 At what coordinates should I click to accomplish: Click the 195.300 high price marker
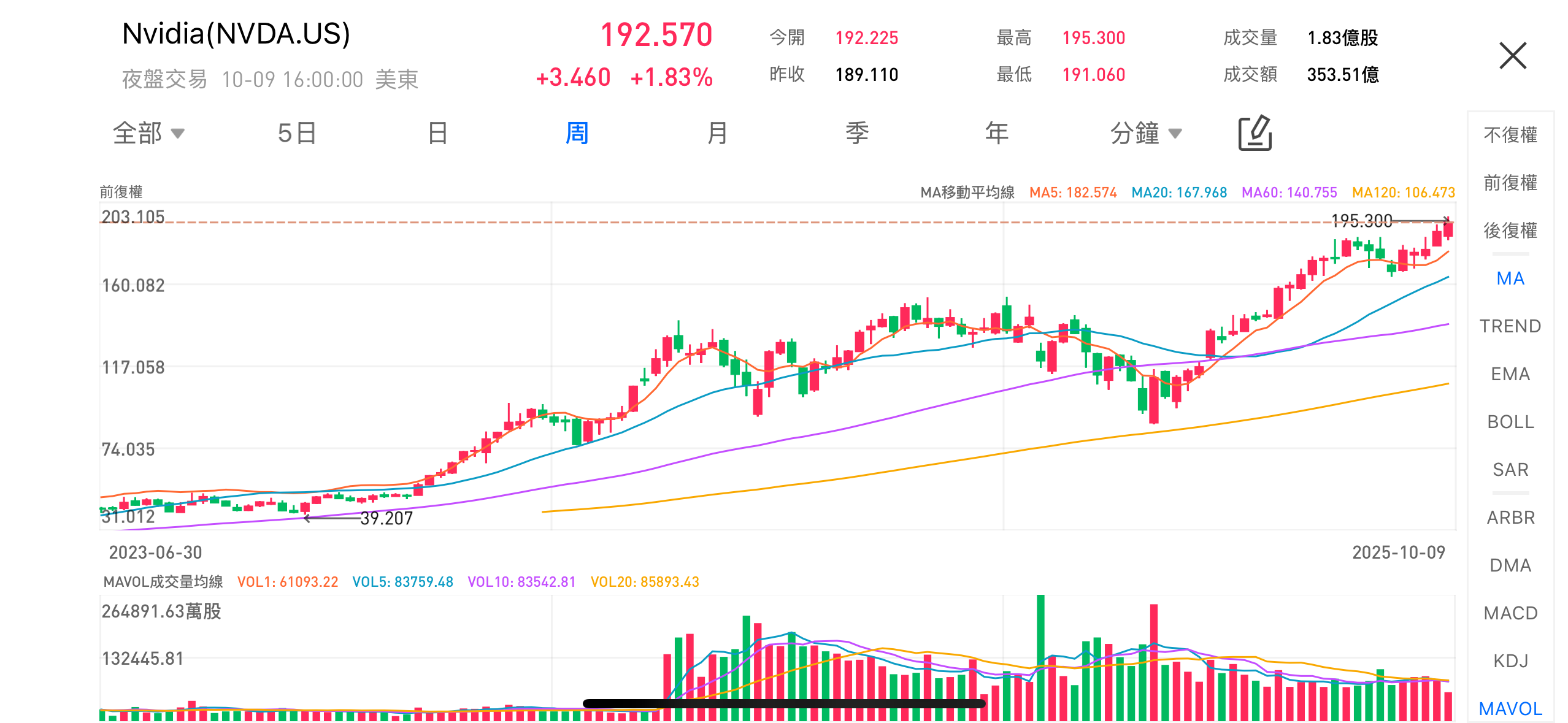tap(1361, 221)
